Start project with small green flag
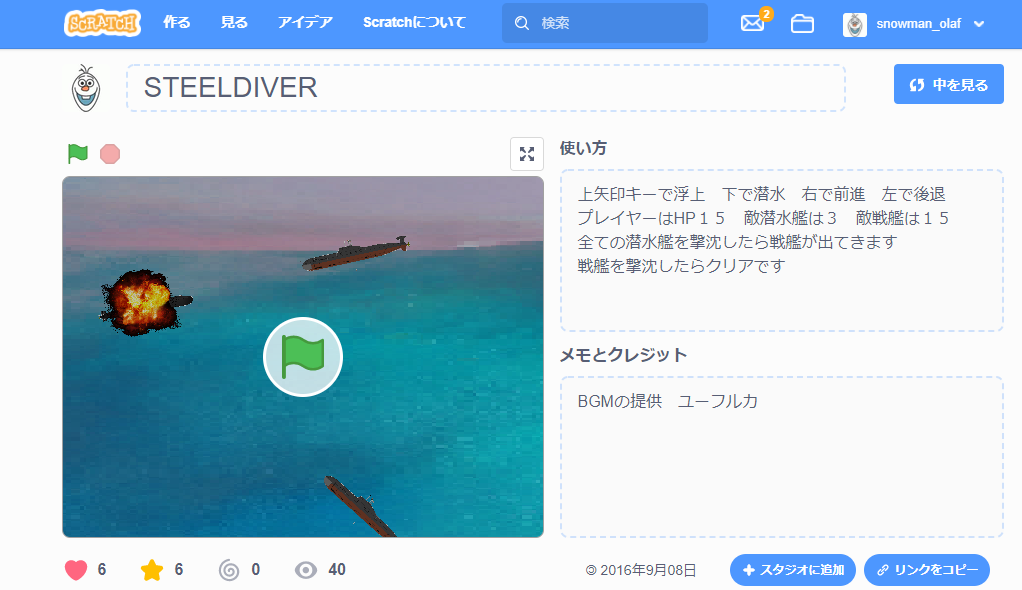 (78, 154)
